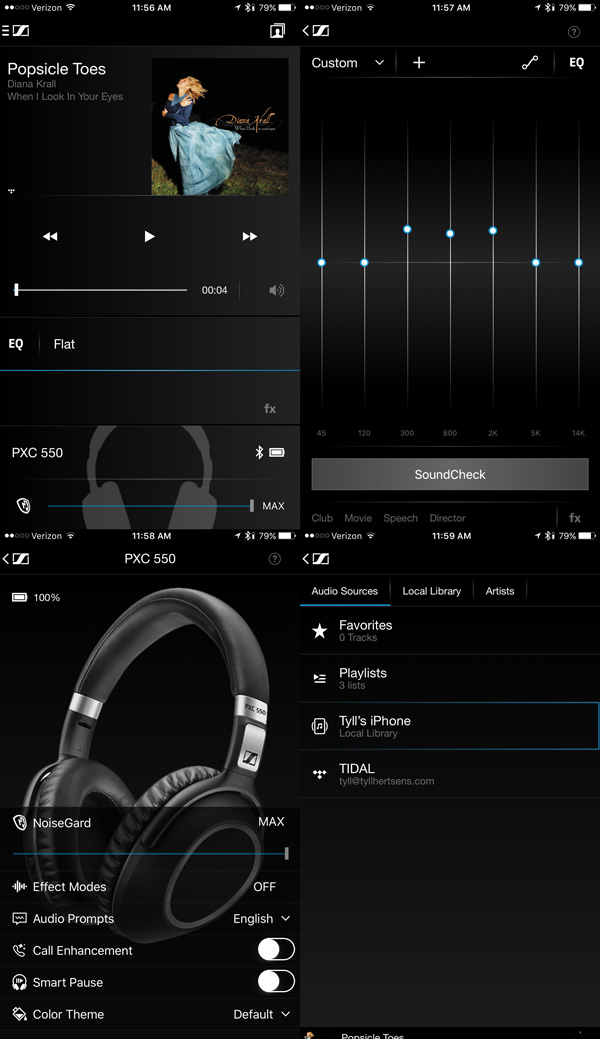The image size is (600, 1039).
Task: Add a new EQ preset with plus
Action: point(419,62)
